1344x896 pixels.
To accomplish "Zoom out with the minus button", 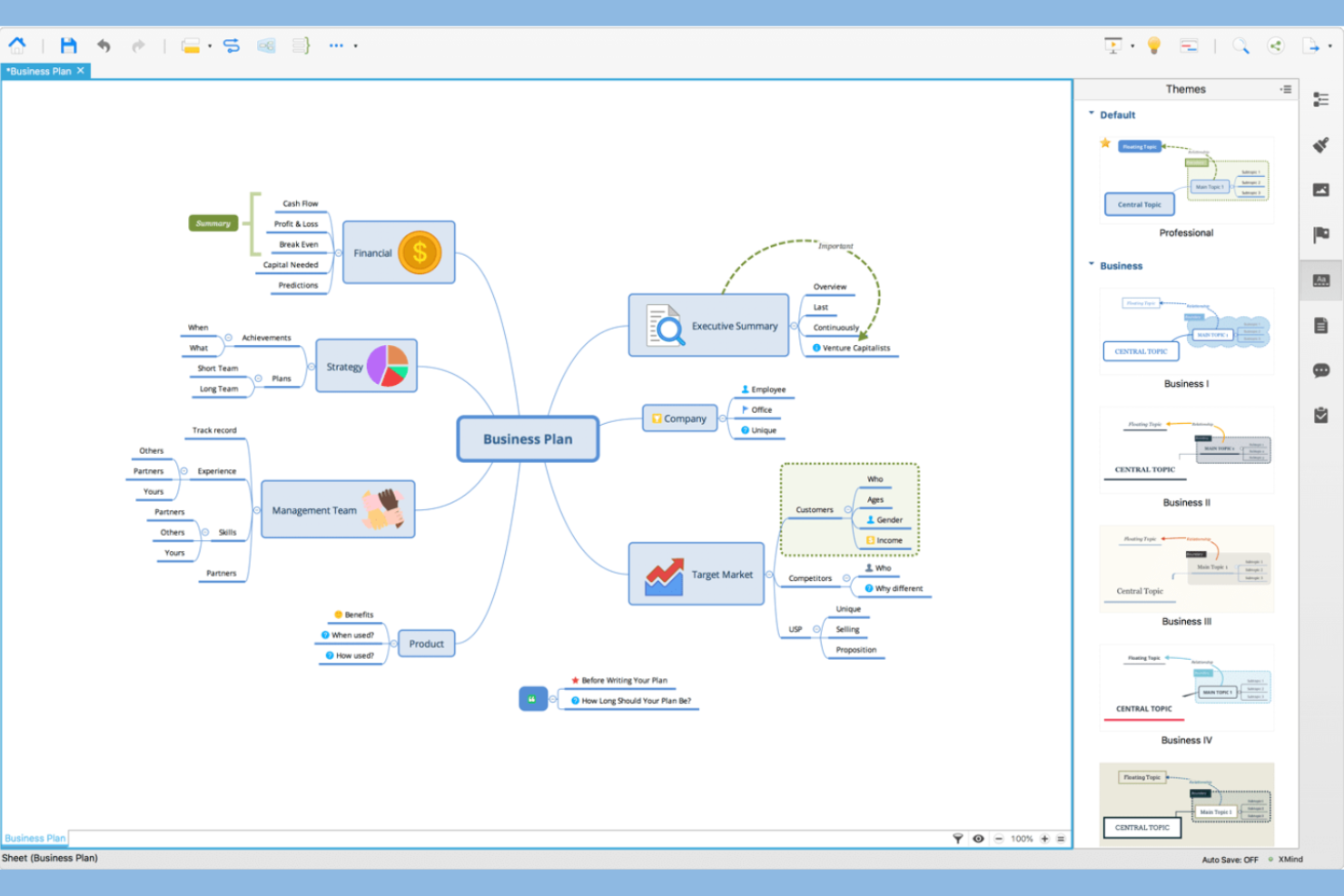I will [x=999, y=839].
